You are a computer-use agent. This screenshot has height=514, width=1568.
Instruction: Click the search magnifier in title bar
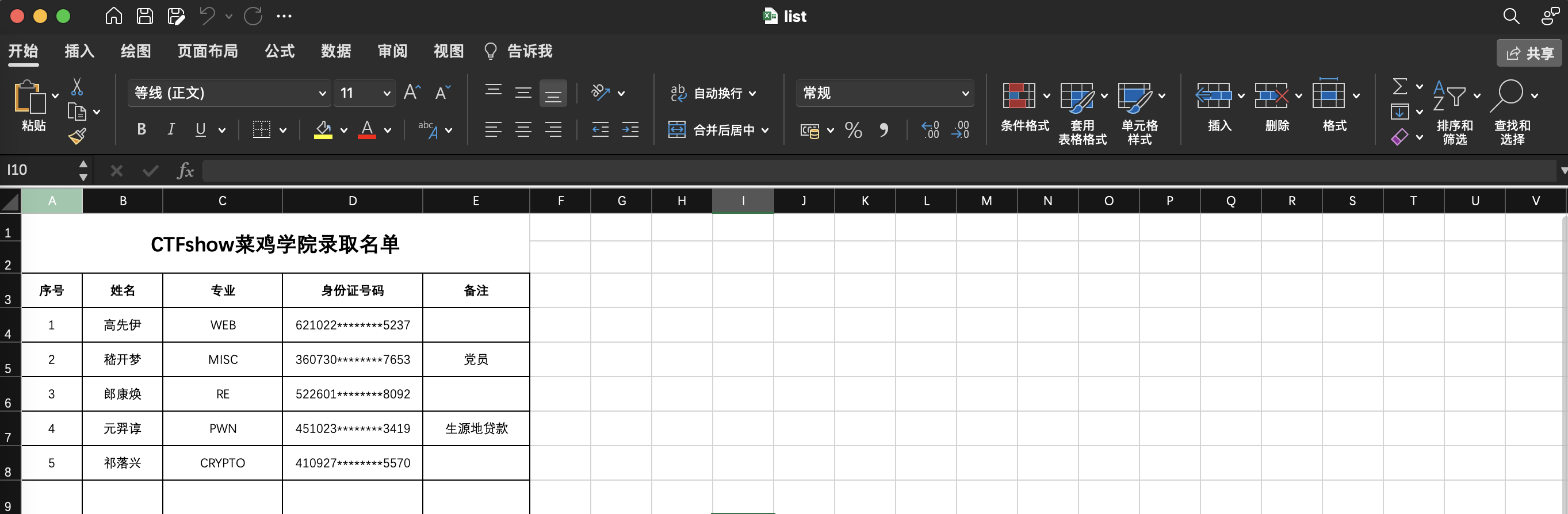click(x=1511, y=17)
